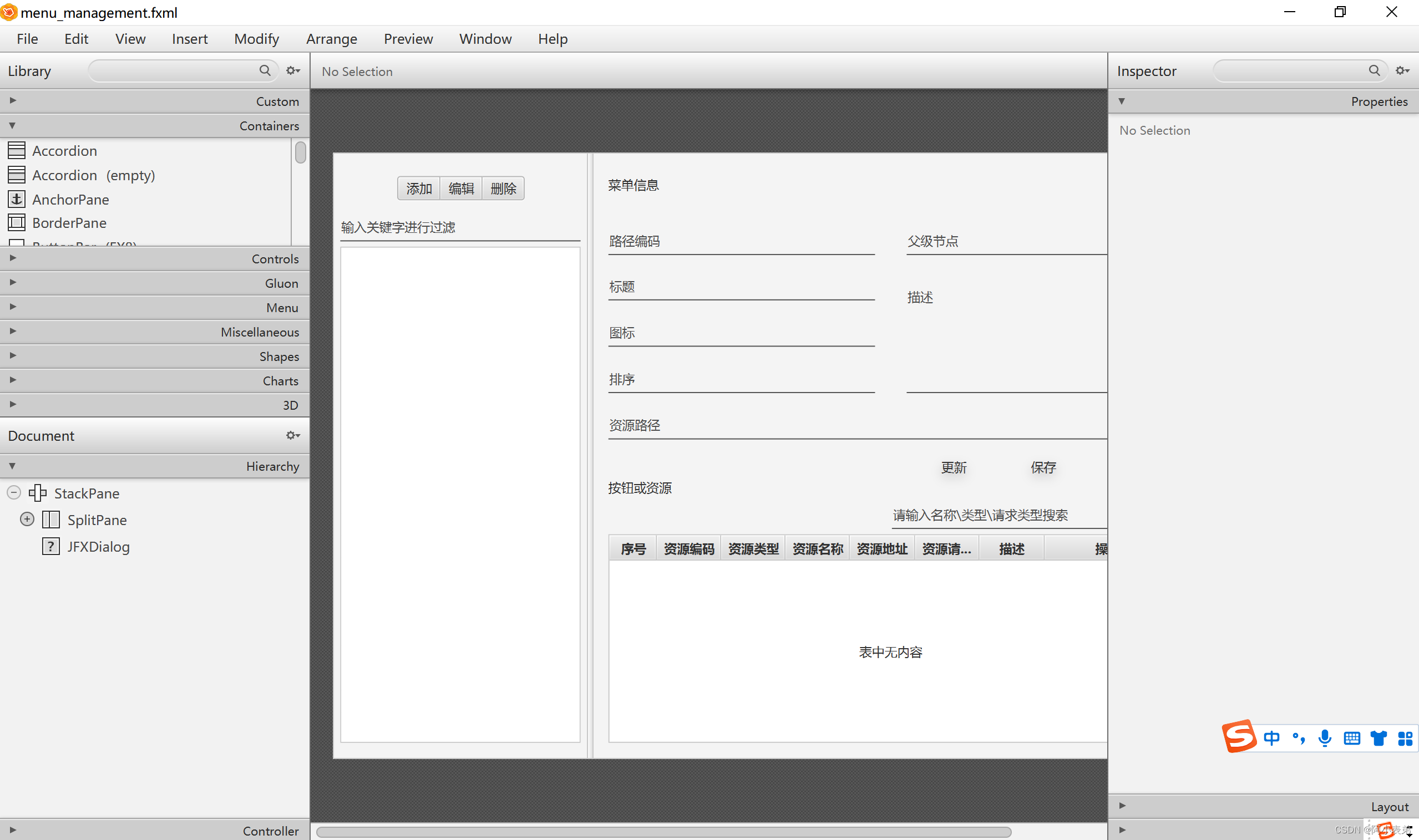Click the AnchorPane icon in Library

pyautogui.click(x=17, y=199)
